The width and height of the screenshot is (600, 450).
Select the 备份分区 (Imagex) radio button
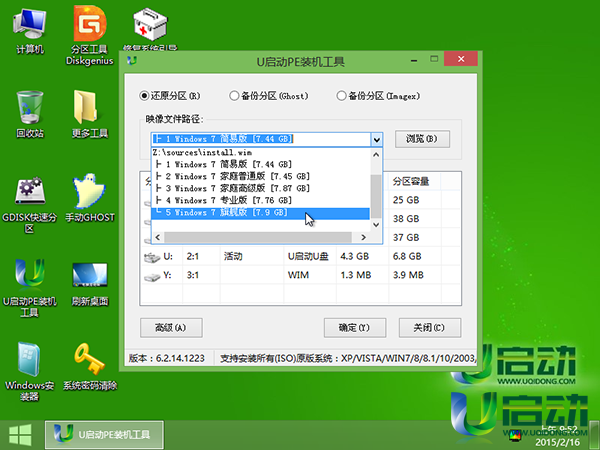341,96
